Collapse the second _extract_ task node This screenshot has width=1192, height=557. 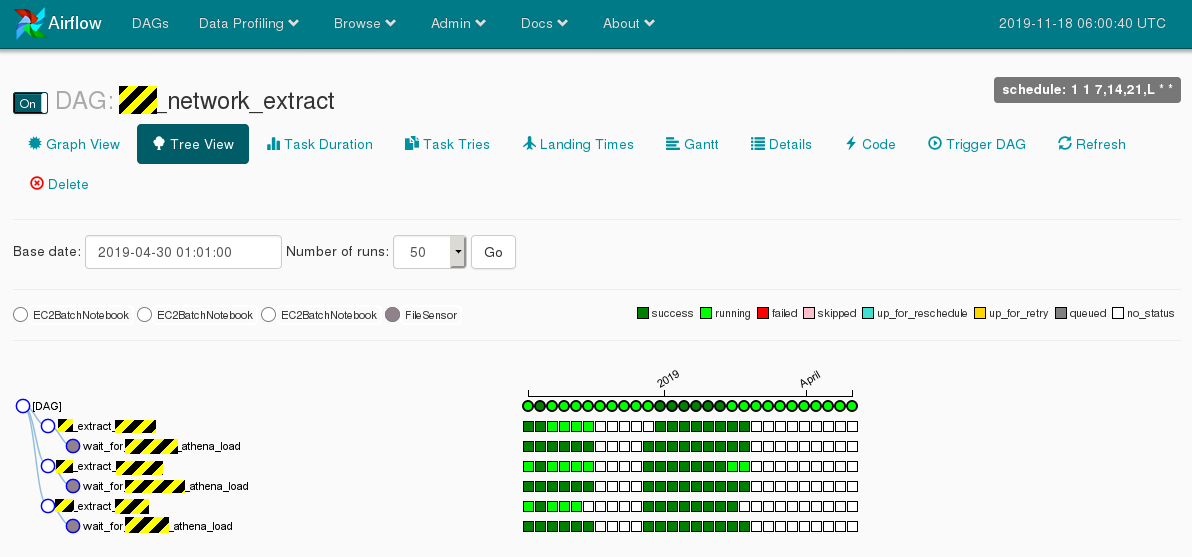(x=48, y=466)
